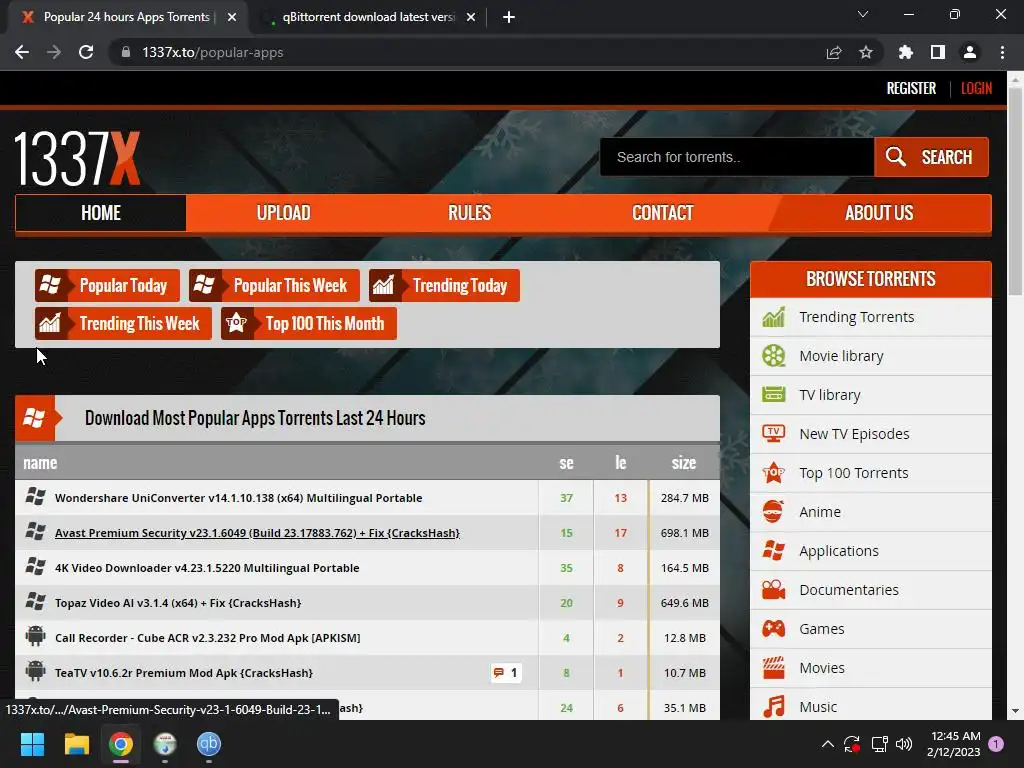Click the tab search chevron in title bar
1024x768 pixels.
click(x=863, y=14)
